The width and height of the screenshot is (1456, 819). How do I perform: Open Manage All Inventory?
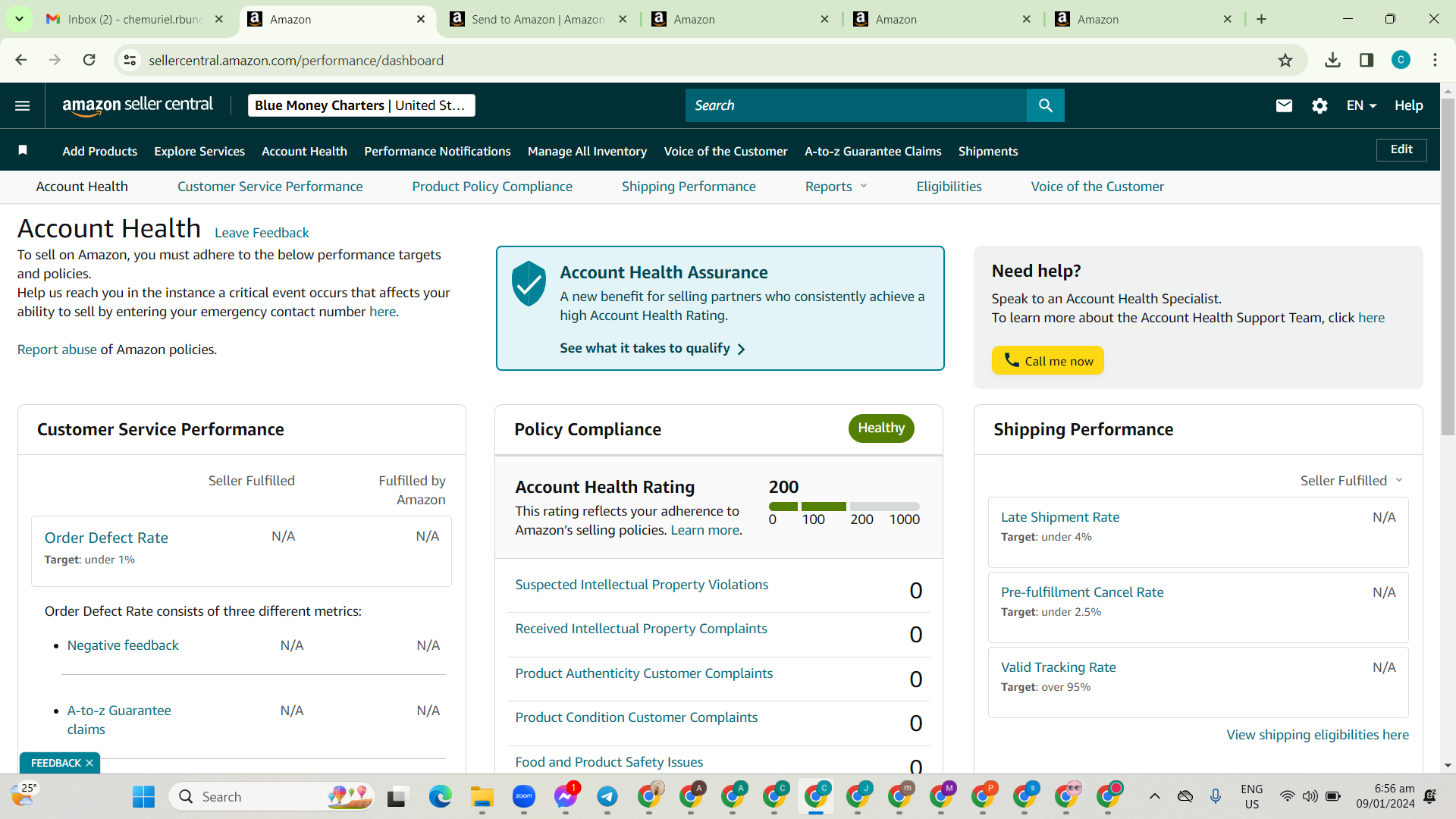[588, 151]
